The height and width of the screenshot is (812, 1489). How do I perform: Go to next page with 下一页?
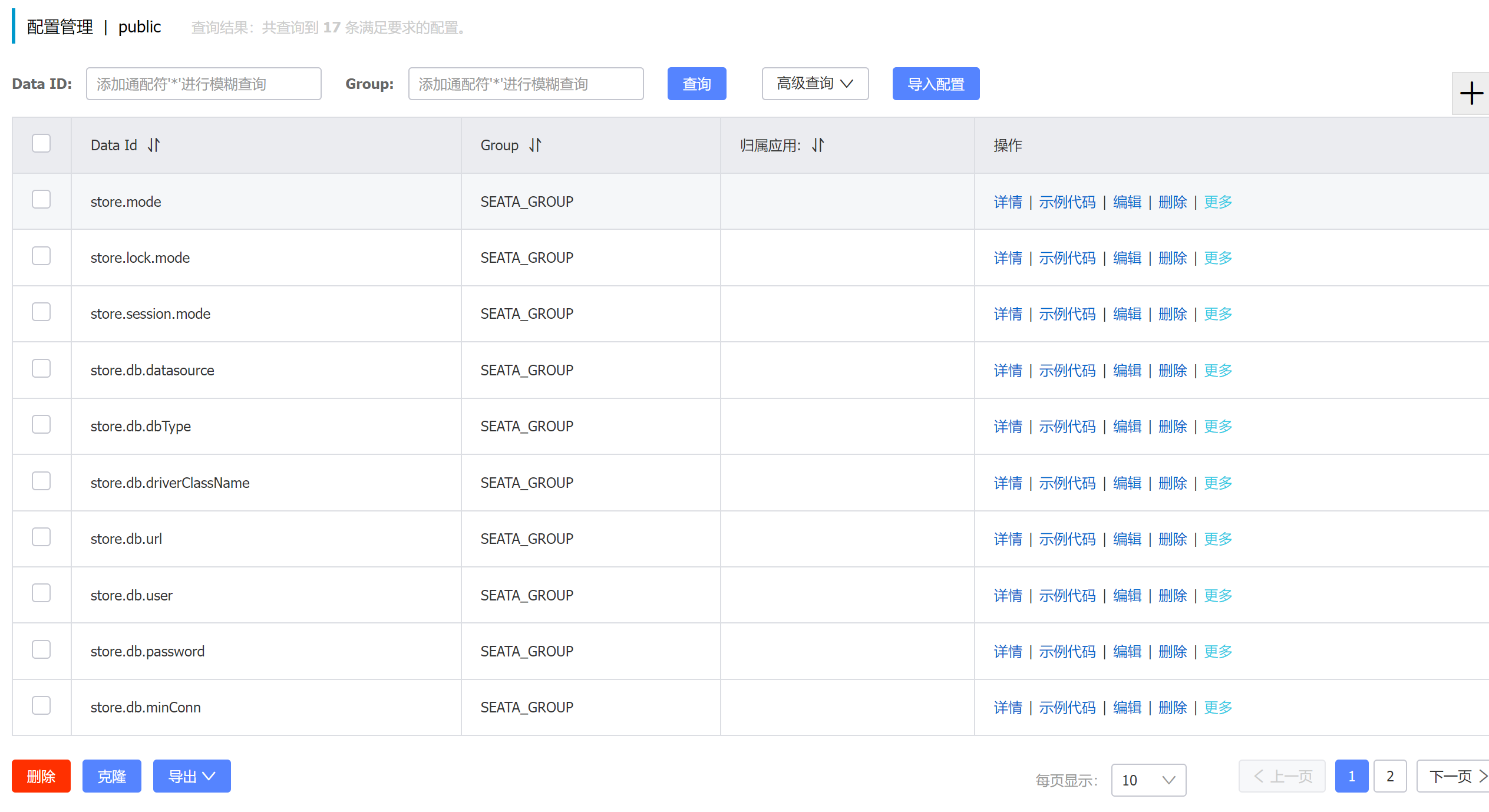pyautogui.click(x=1454, y=776)
